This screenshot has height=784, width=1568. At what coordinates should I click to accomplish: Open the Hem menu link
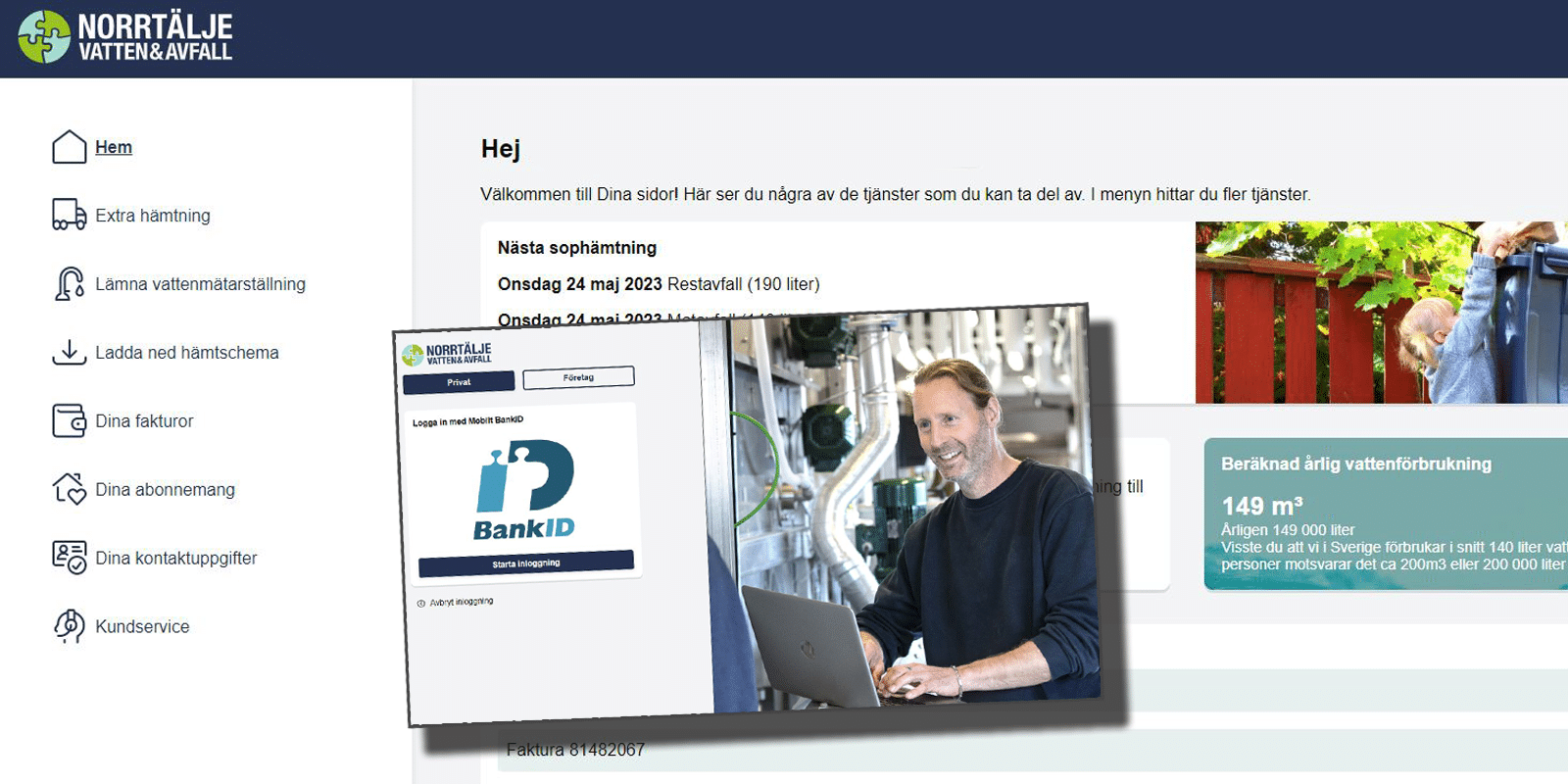[x=114, y=147]
